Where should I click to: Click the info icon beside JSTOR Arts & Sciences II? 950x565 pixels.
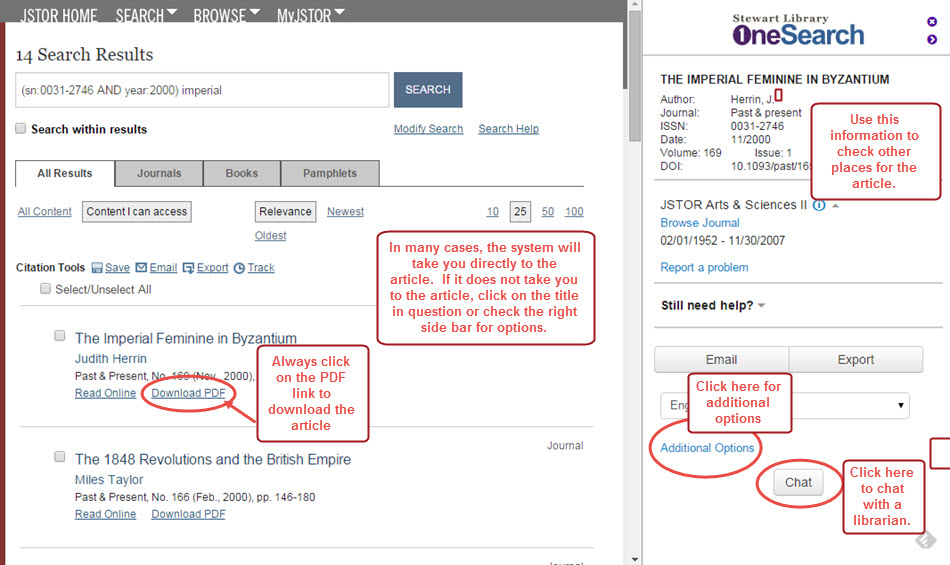point(819,205)
